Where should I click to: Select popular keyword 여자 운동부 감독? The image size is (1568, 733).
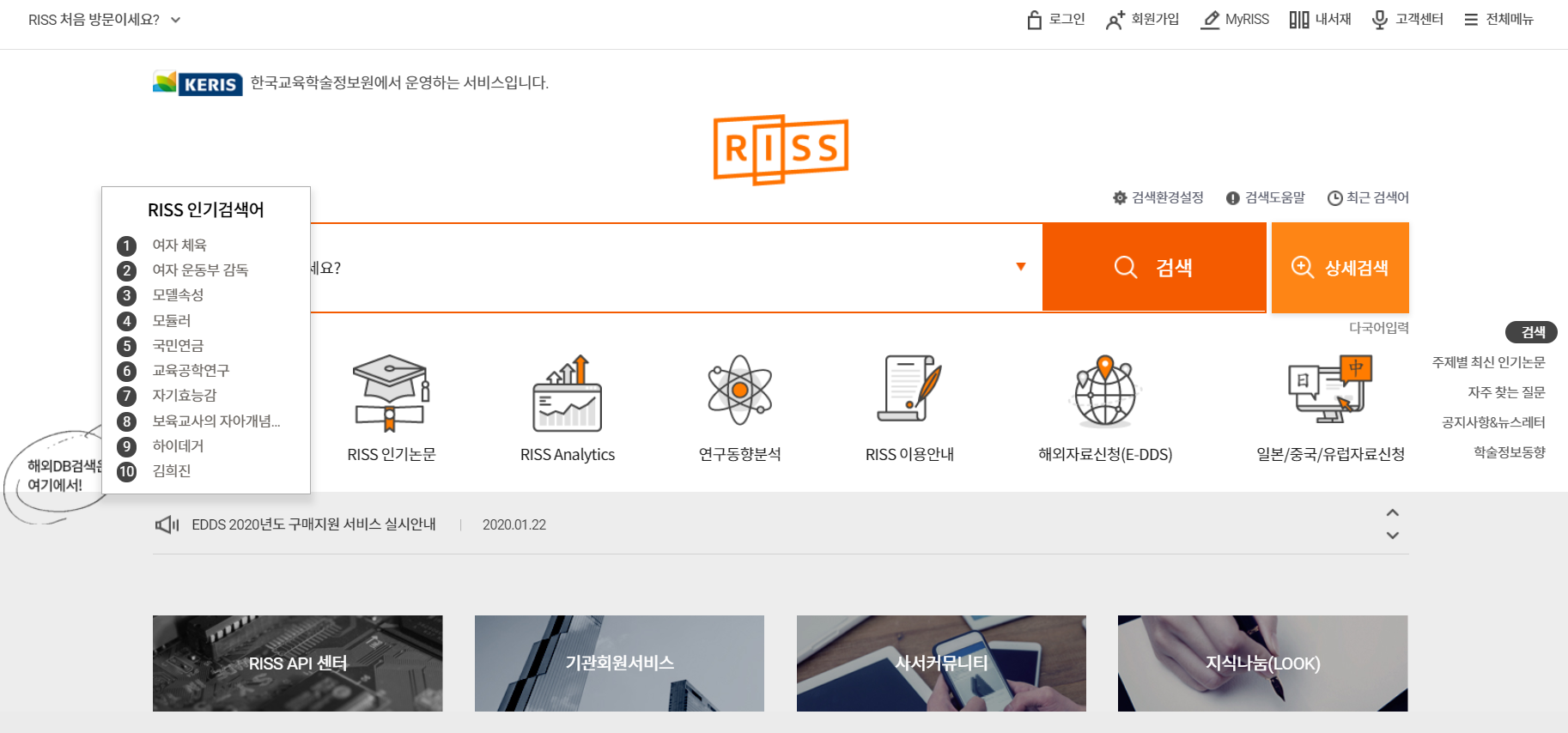200,270
